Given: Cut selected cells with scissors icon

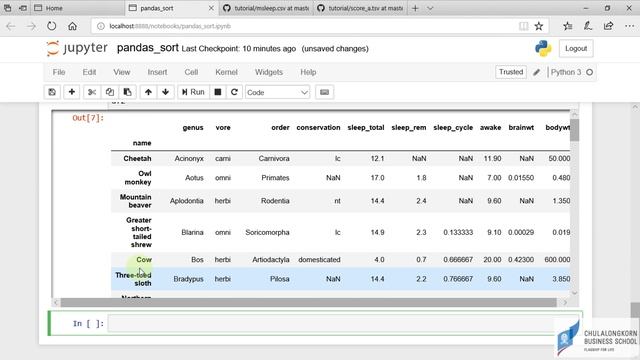Looking at the screenshot, I should pos(92,92).
